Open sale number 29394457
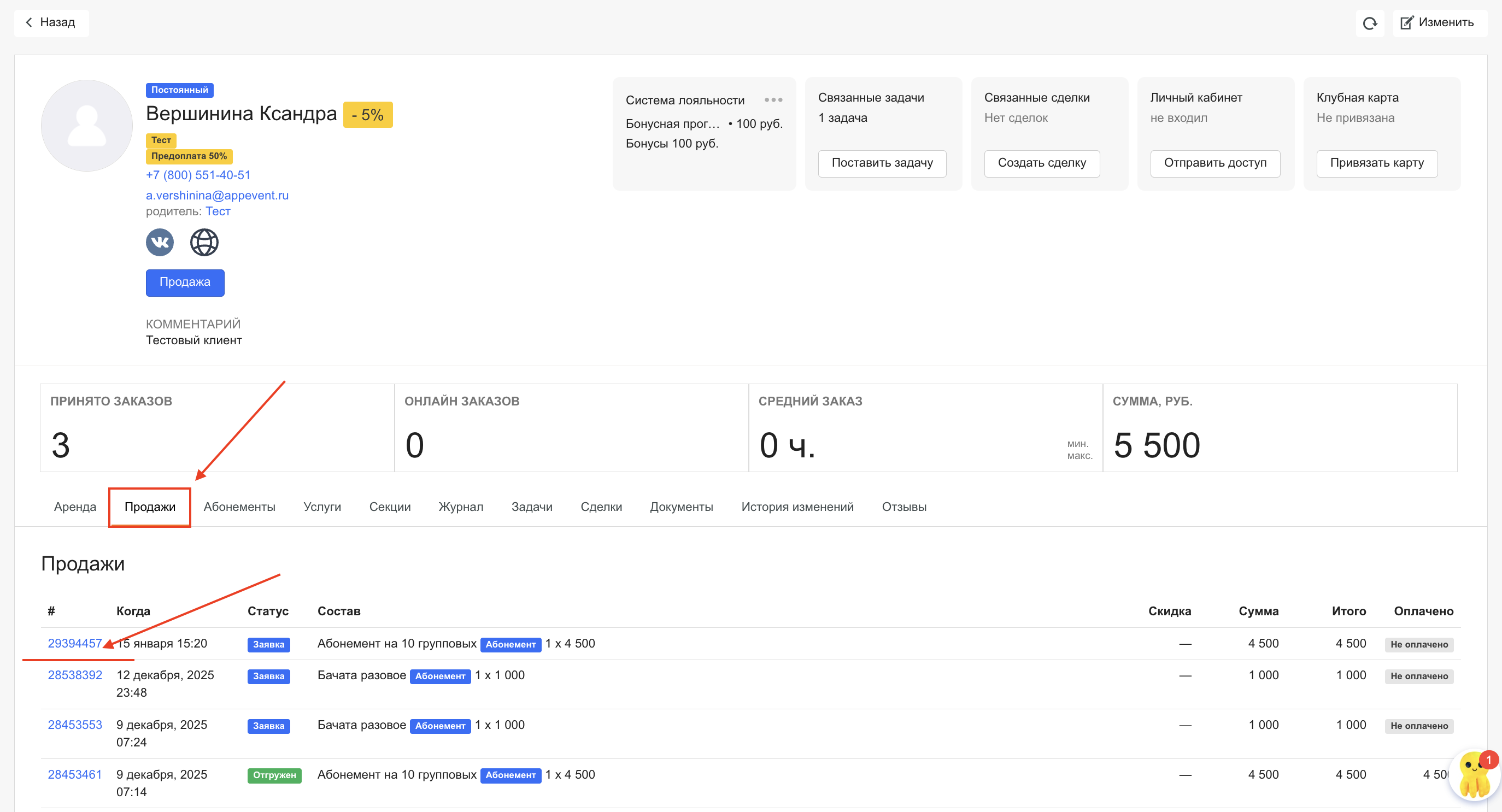Image resolution: width=1502 pixels, height=812 pixels. click(x=74, y=643)
